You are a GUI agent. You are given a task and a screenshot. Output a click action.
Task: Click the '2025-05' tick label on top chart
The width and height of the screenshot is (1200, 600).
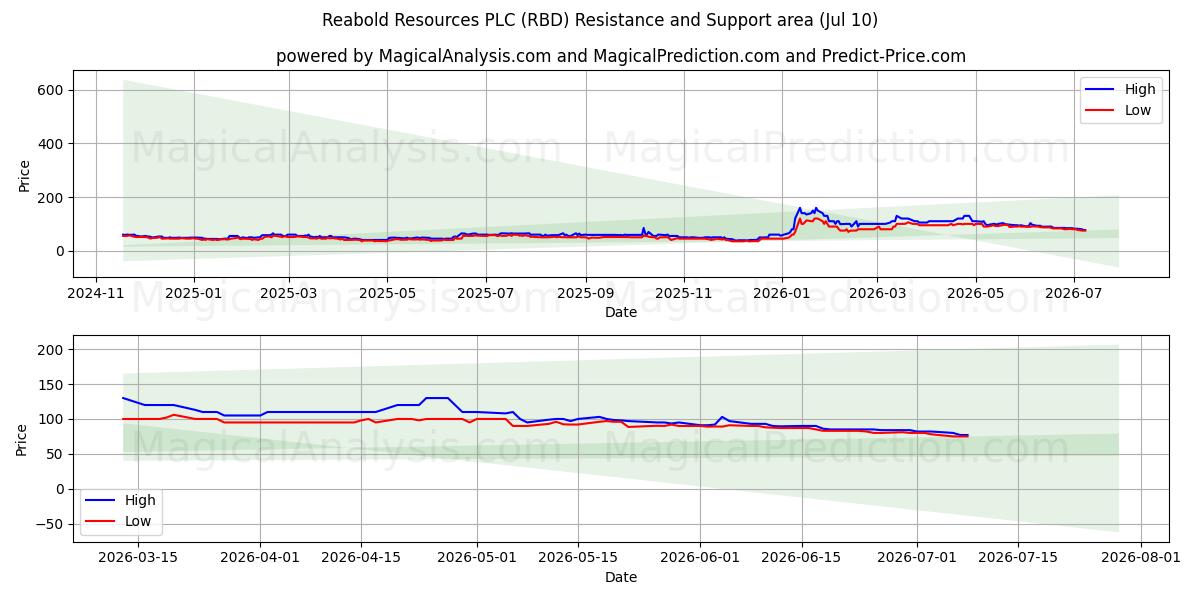coord(387,294)
